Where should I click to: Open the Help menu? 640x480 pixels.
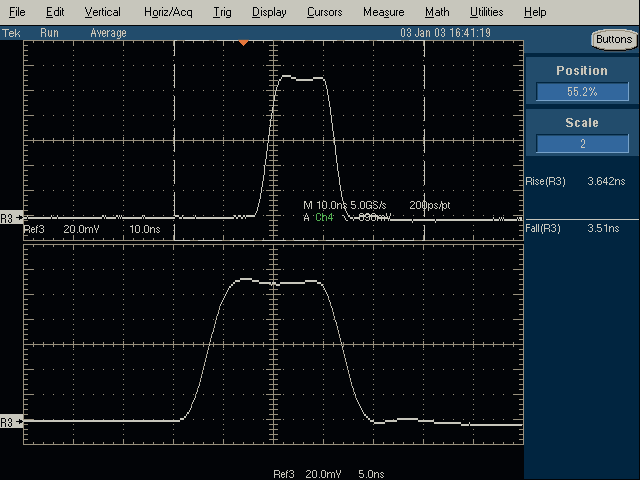point(535,12)
